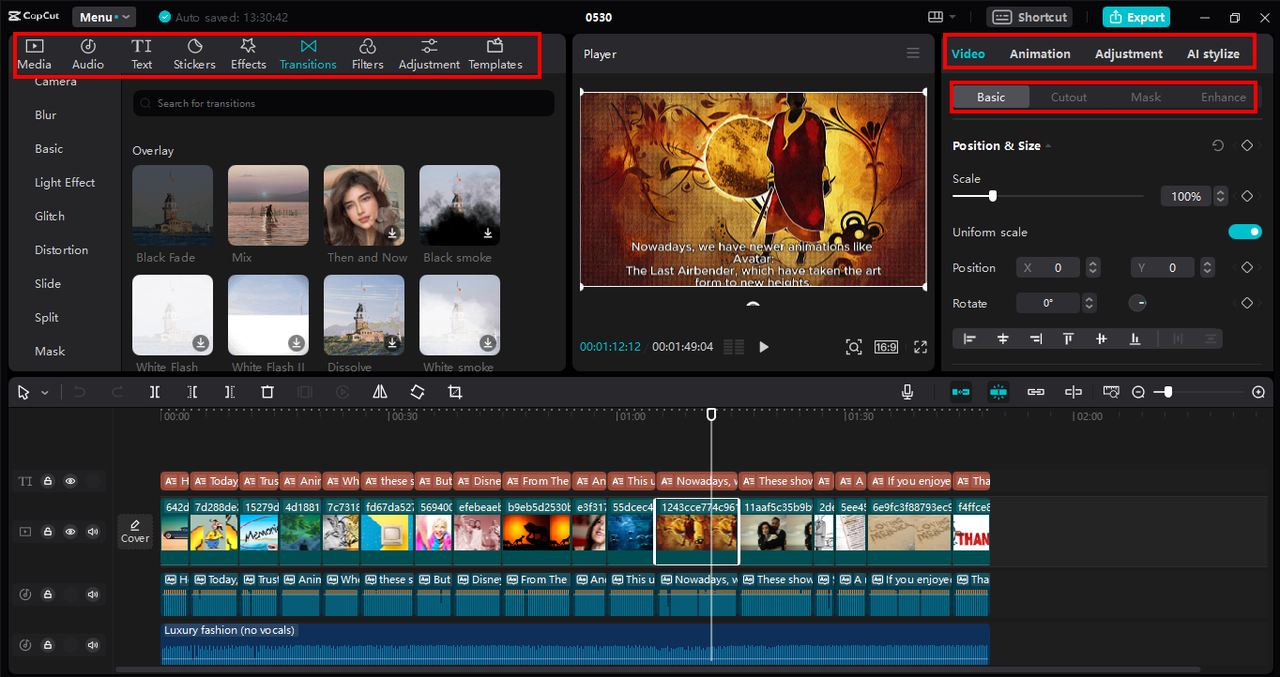Lock the text track
Viewport: 1280px width, 677px height.
tap(47, 481)
